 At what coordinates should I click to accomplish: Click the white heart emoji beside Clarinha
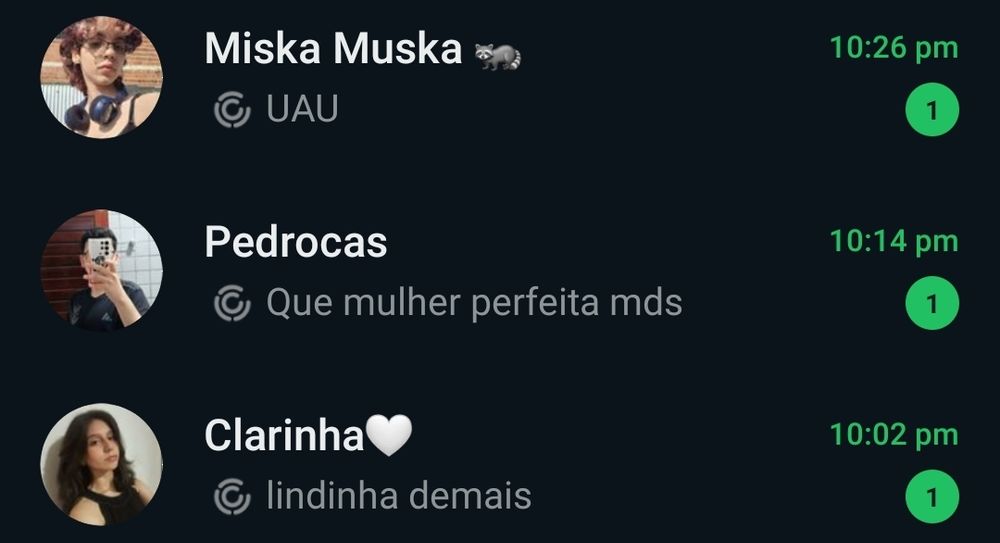(x=390, y=435)
